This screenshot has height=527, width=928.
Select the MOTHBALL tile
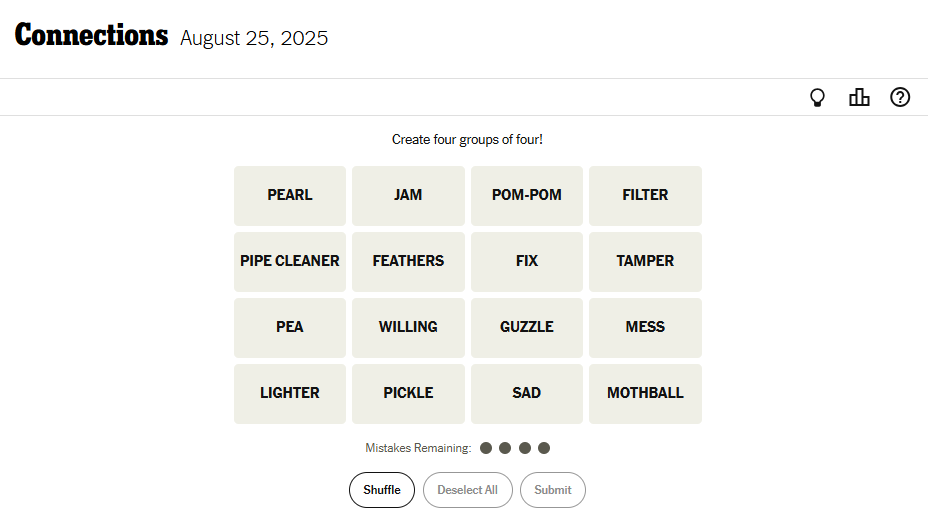coord(645,394)
